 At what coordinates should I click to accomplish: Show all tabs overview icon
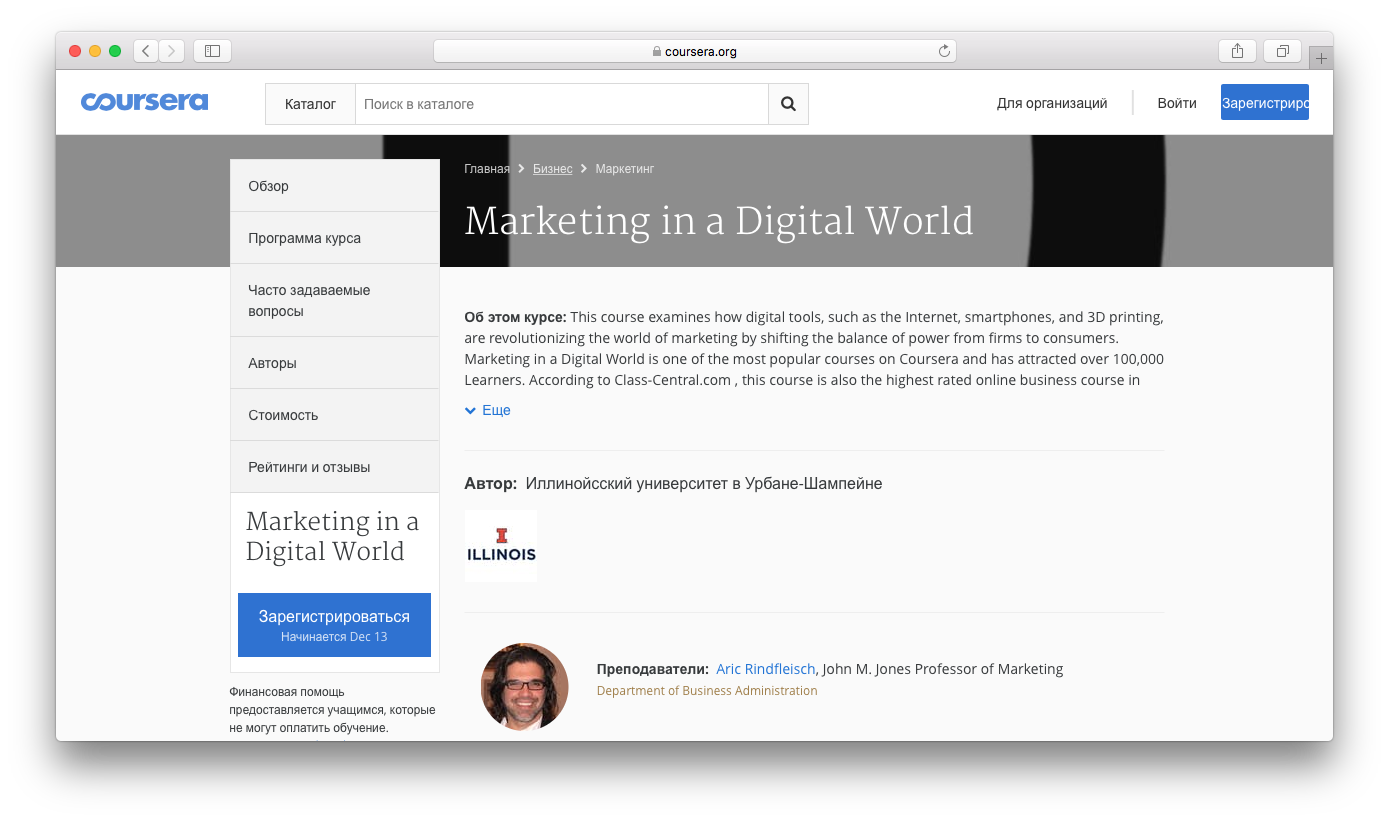coord(1283,51)
